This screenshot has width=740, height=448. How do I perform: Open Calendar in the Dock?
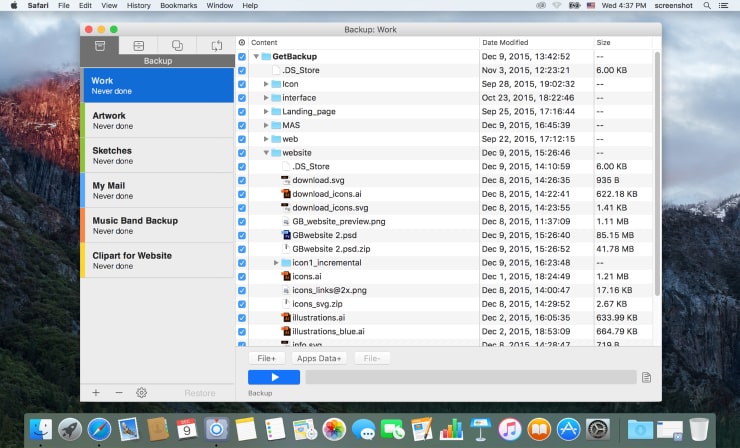click(187, 429)
